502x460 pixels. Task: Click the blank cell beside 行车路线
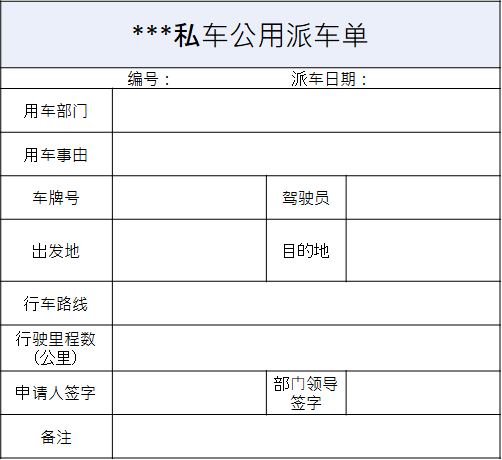tap(307, 303)
